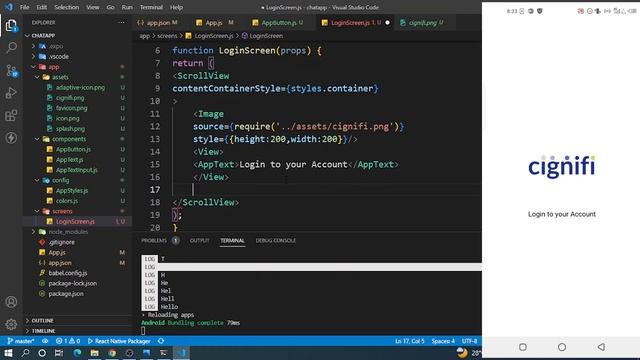Click the LoginScreen breadcrumb symbol
Viewport: 640px width, 360px height.
262,36
